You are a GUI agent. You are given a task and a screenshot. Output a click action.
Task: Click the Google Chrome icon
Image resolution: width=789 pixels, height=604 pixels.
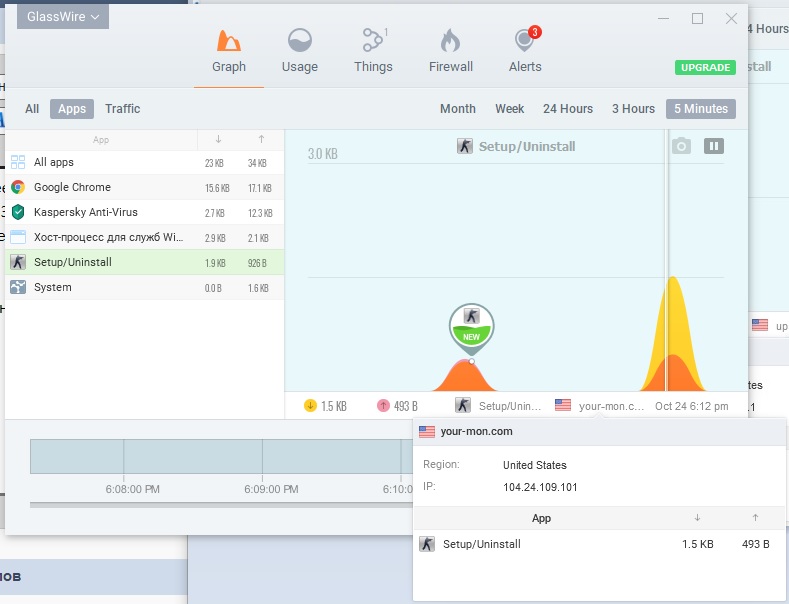18,187
